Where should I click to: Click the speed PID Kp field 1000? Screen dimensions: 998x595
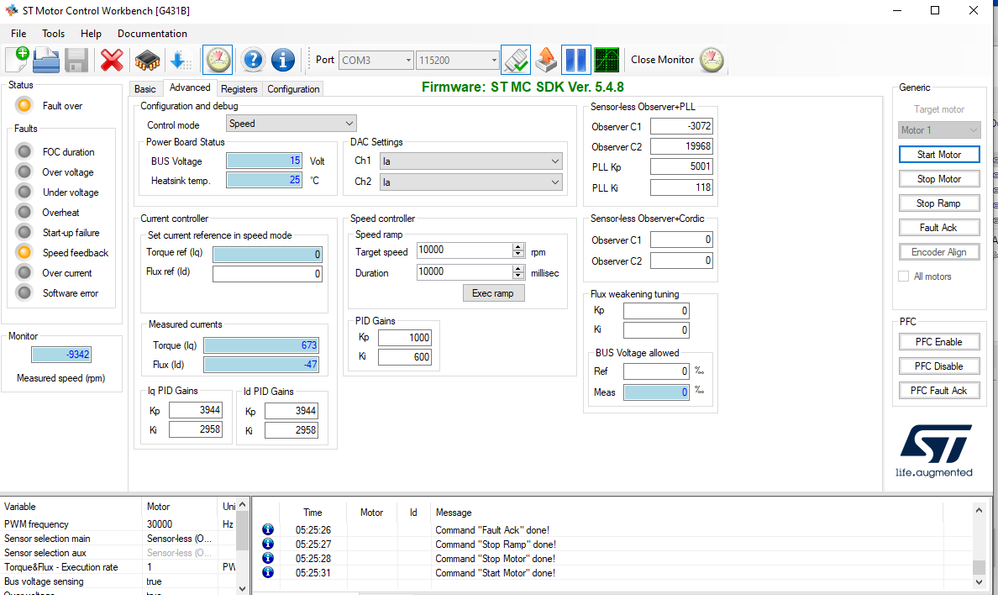click(405, 337)
